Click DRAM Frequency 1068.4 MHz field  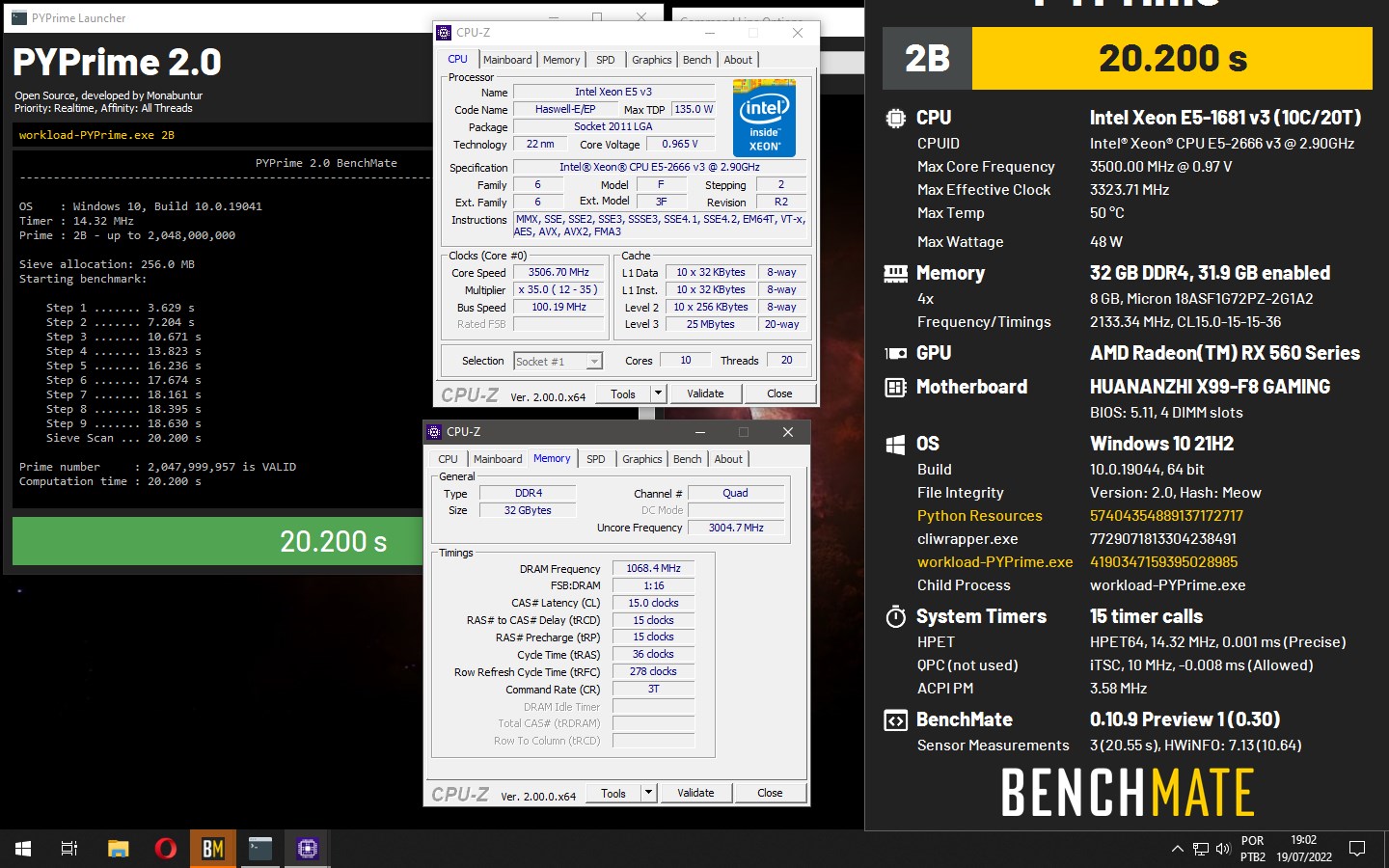click(x=653, y=569)
